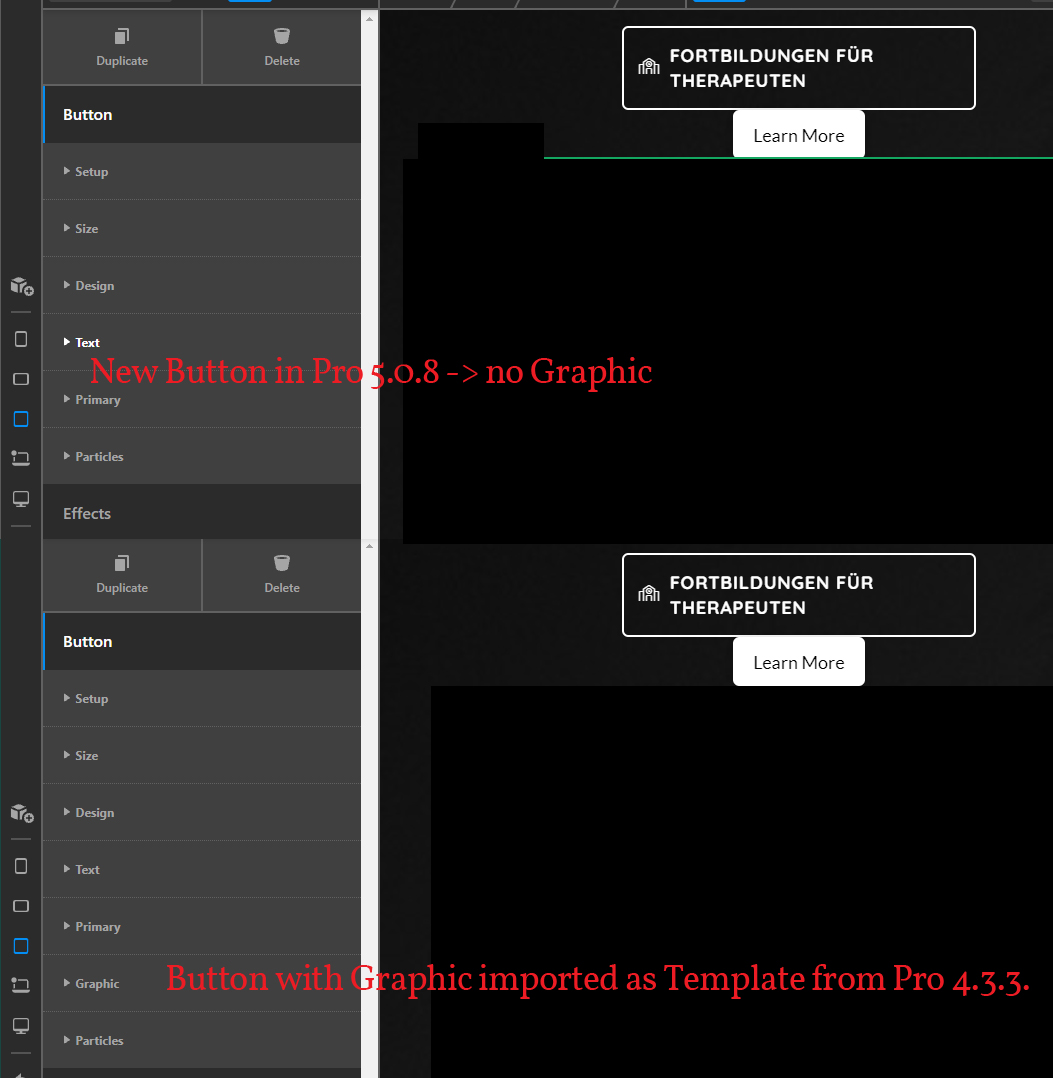Select portrait phone breakpoint in upper sidebar
This screenshot has height=1078, width=1053.
pos(21,339)
